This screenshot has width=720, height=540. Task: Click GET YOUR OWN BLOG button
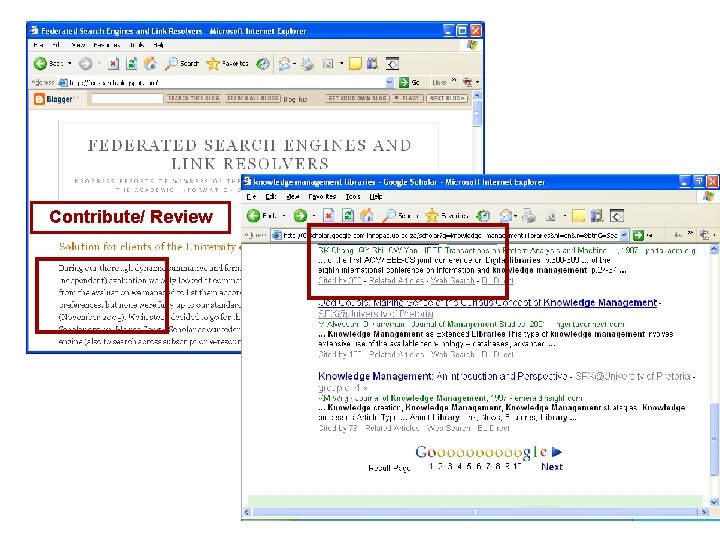(357, 98)
